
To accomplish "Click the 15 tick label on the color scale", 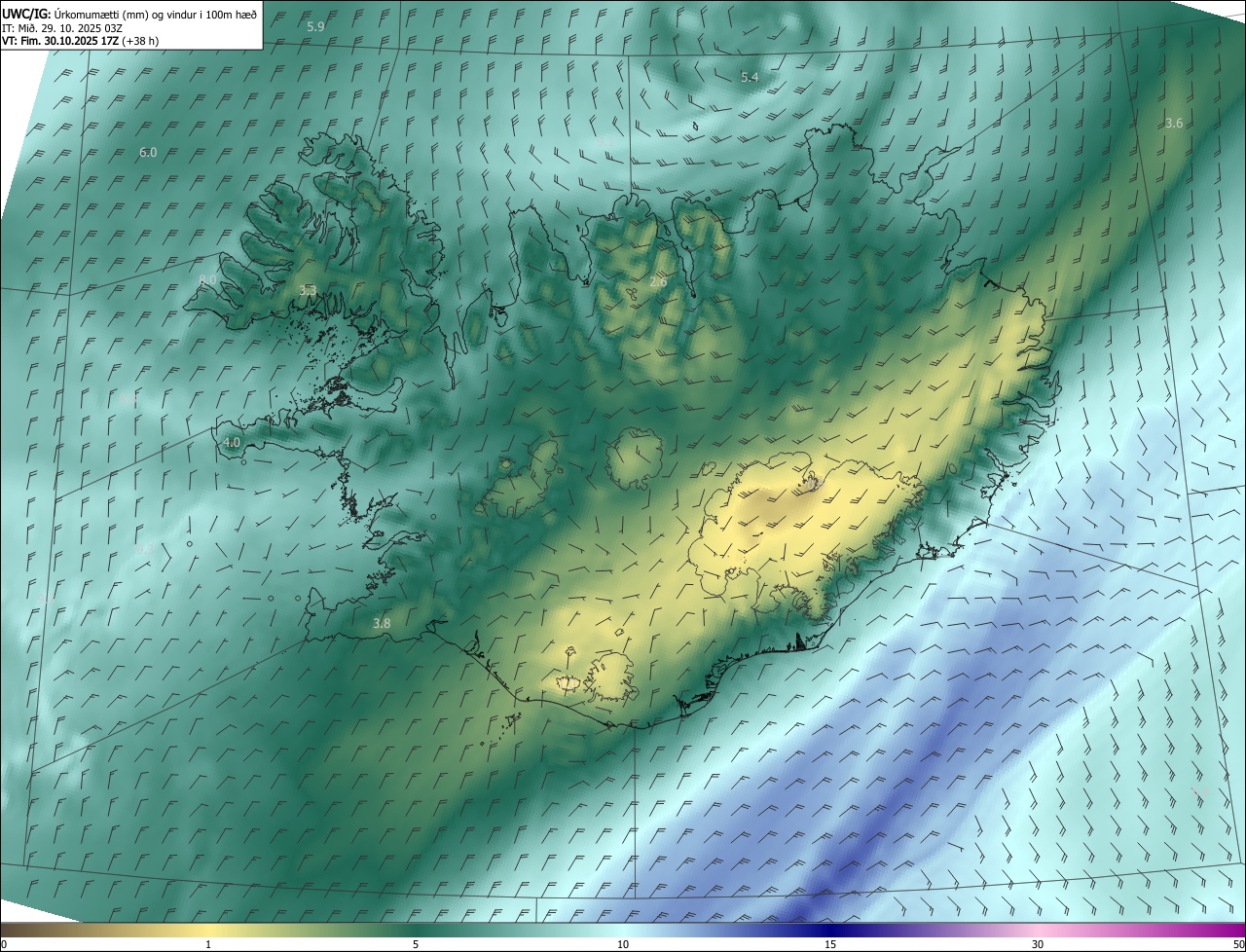I will click(x=830, y=945).
